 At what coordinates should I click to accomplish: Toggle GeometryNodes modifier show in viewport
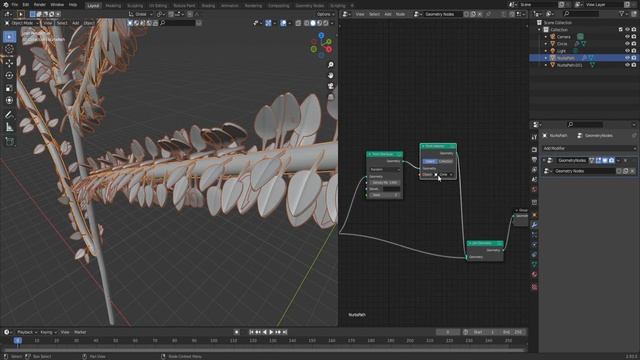tap(605, 160)
